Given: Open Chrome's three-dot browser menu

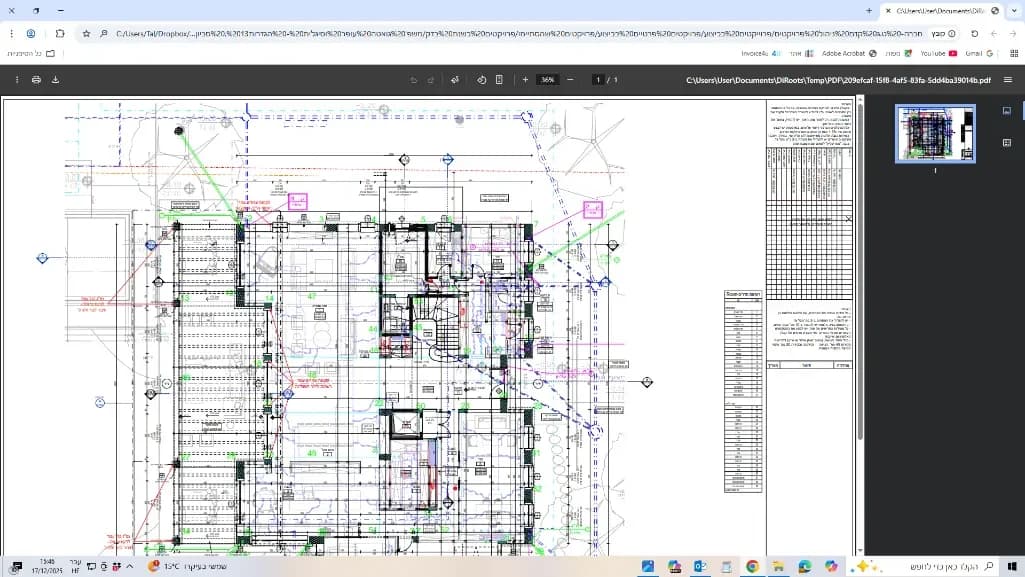Looking at the screenshot, I should tap(12, 33).
